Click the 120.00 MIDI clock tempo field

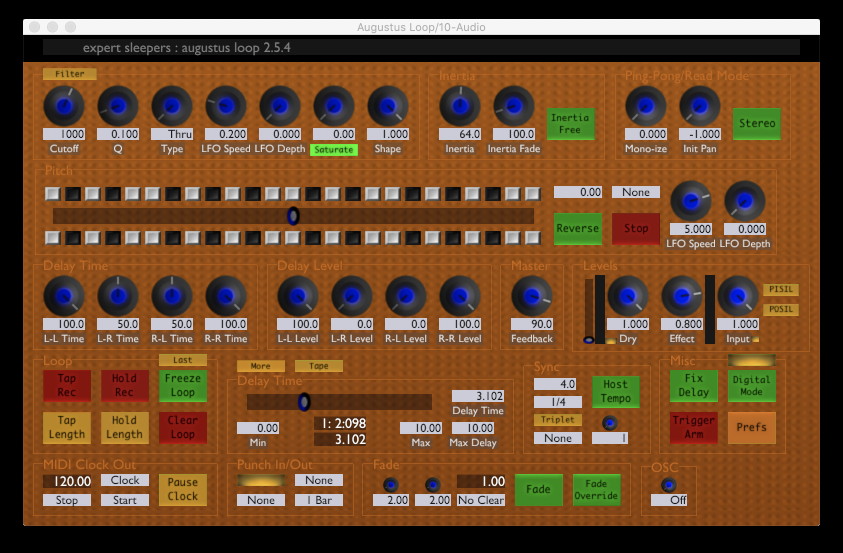(x=67, y=481)
